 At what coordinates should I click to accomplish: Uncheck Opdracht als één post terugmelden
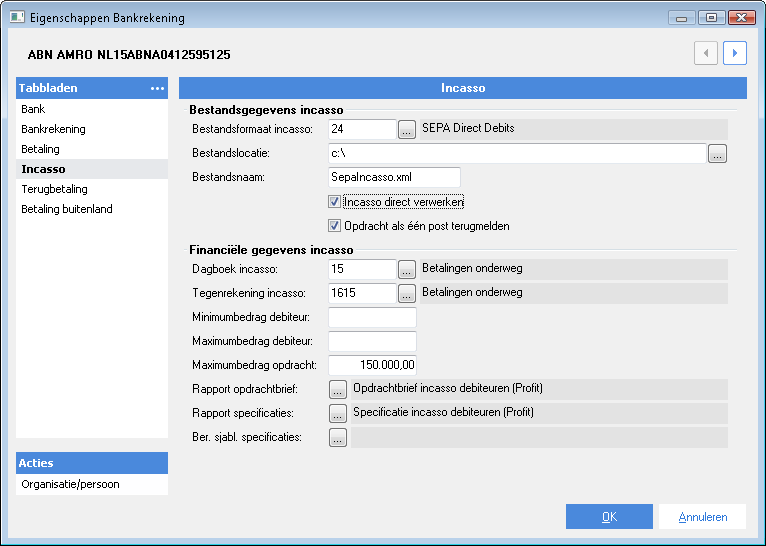coord(334,226)
